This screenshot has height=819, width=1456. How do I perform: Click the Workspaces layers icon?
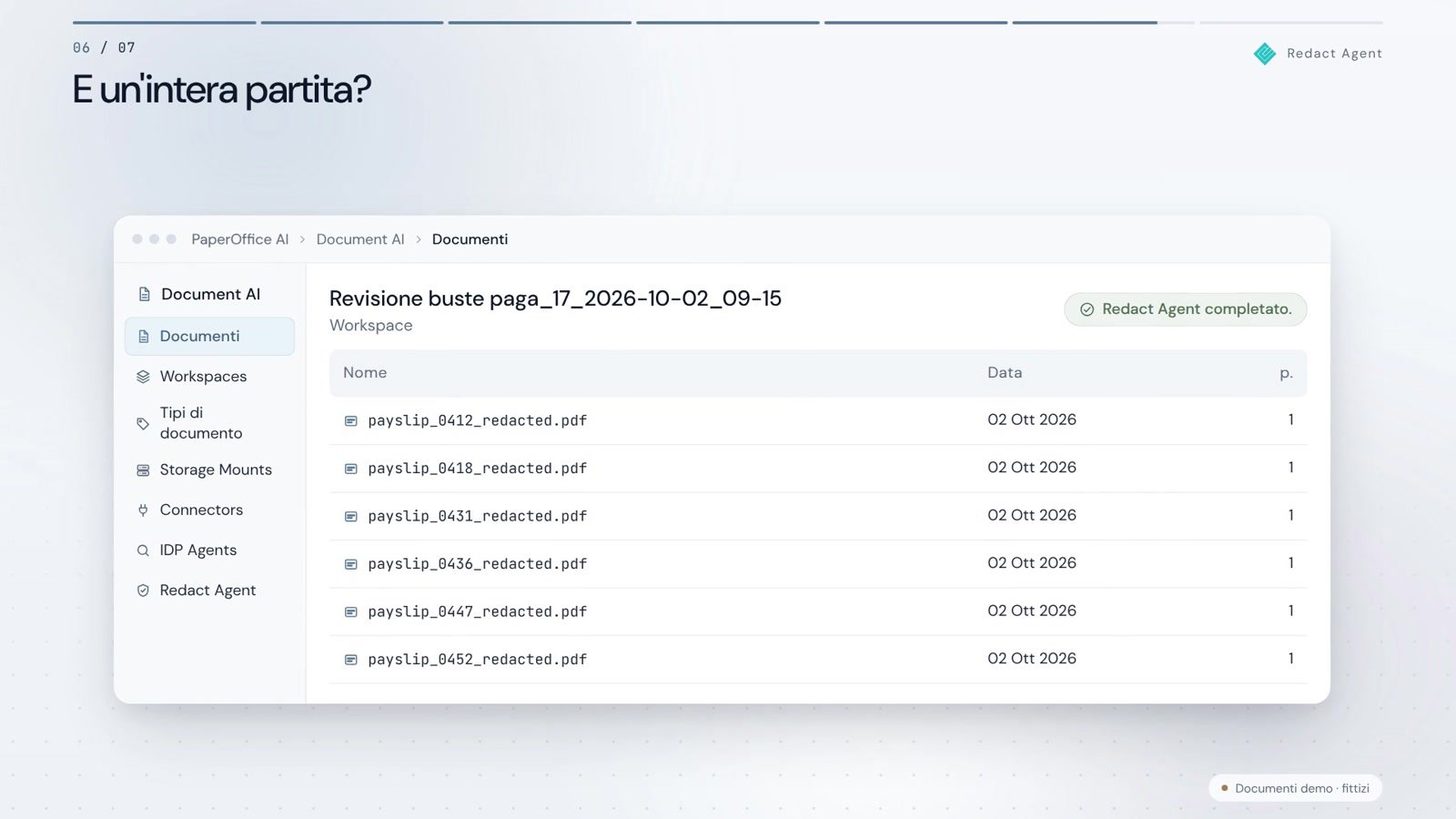pyautogui.click(x=143, y=377)
